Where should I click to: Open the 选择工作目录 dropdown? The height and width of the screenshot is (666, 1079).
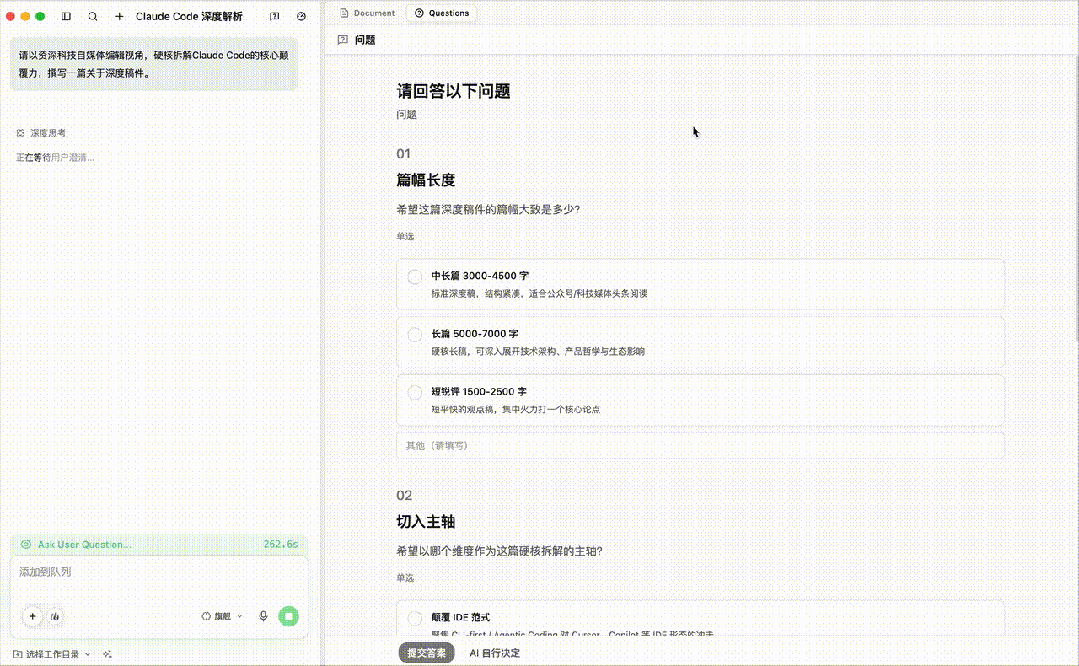[x=52, y=654]
